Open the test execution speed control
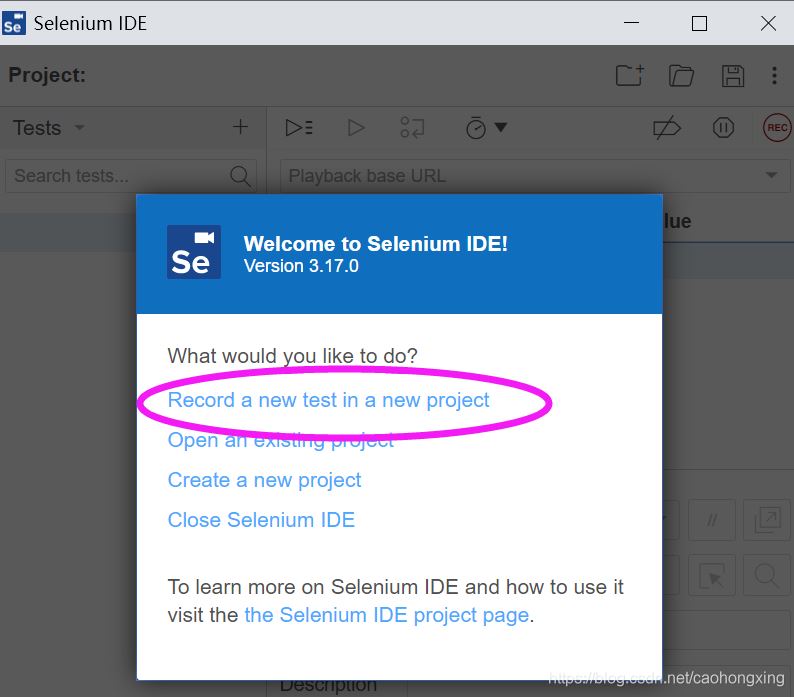The height and width of the screenshot is (697, 794). [x=486, y=128]
